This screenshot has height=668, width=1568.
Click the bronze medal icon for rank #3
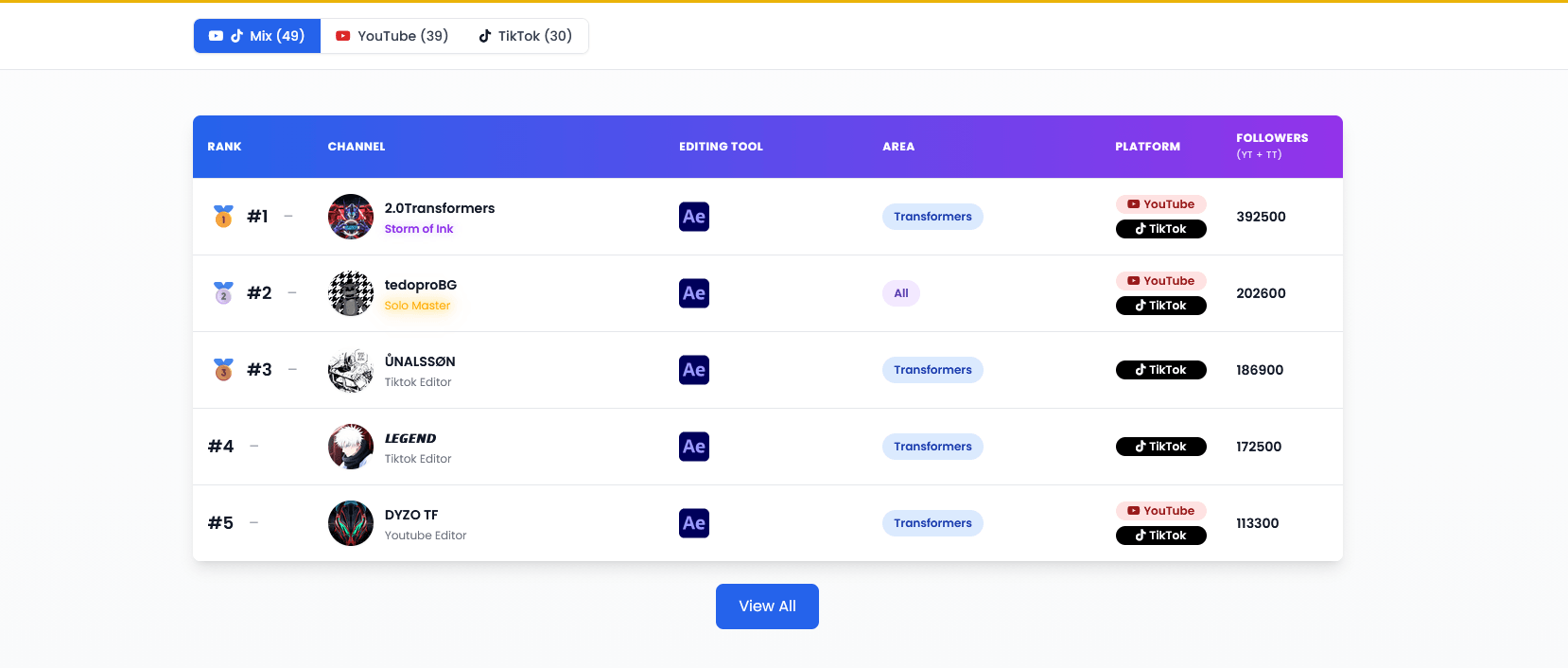pos(223,370)
